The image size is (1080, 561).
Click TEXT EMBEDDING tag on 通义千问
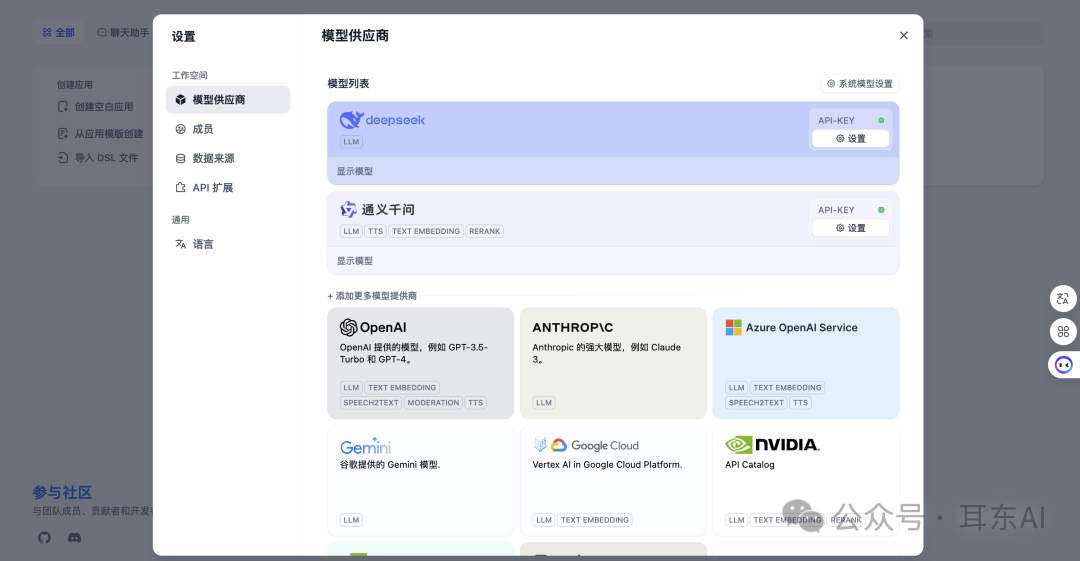click(x=426, y=232)
